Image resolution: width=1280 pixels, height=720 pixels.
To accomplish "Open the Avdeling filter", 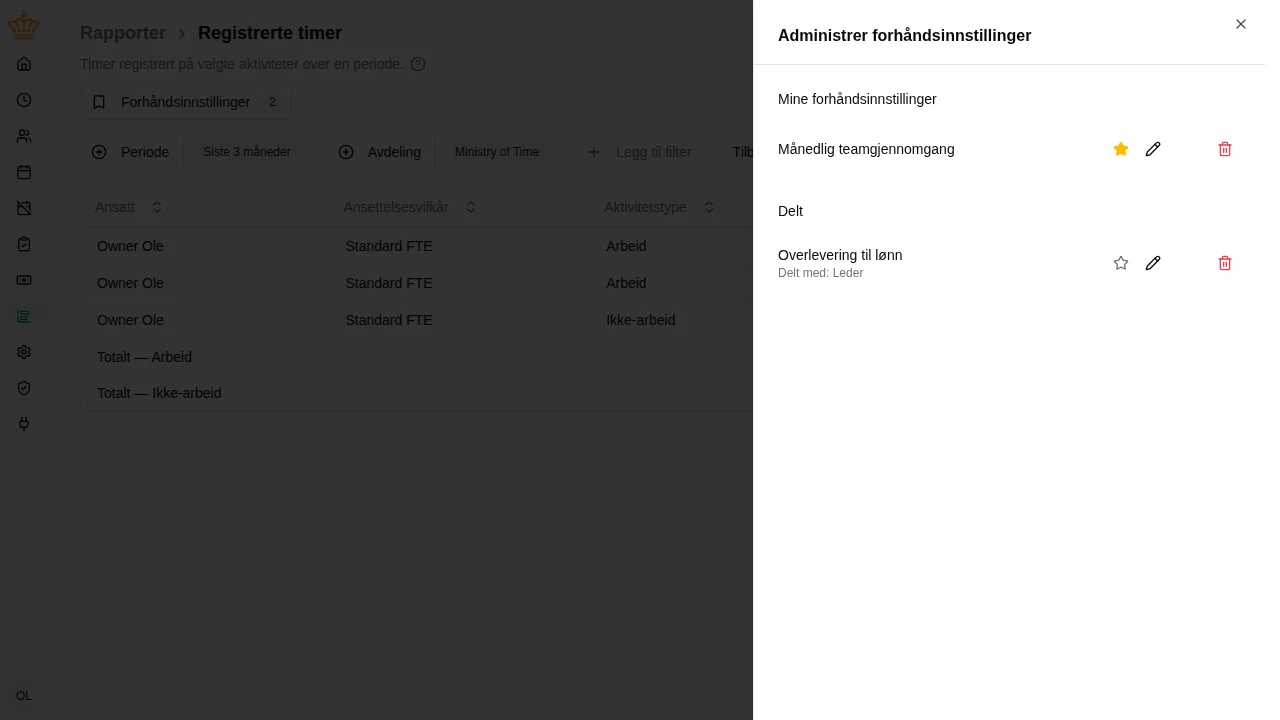I will (380, 152).
